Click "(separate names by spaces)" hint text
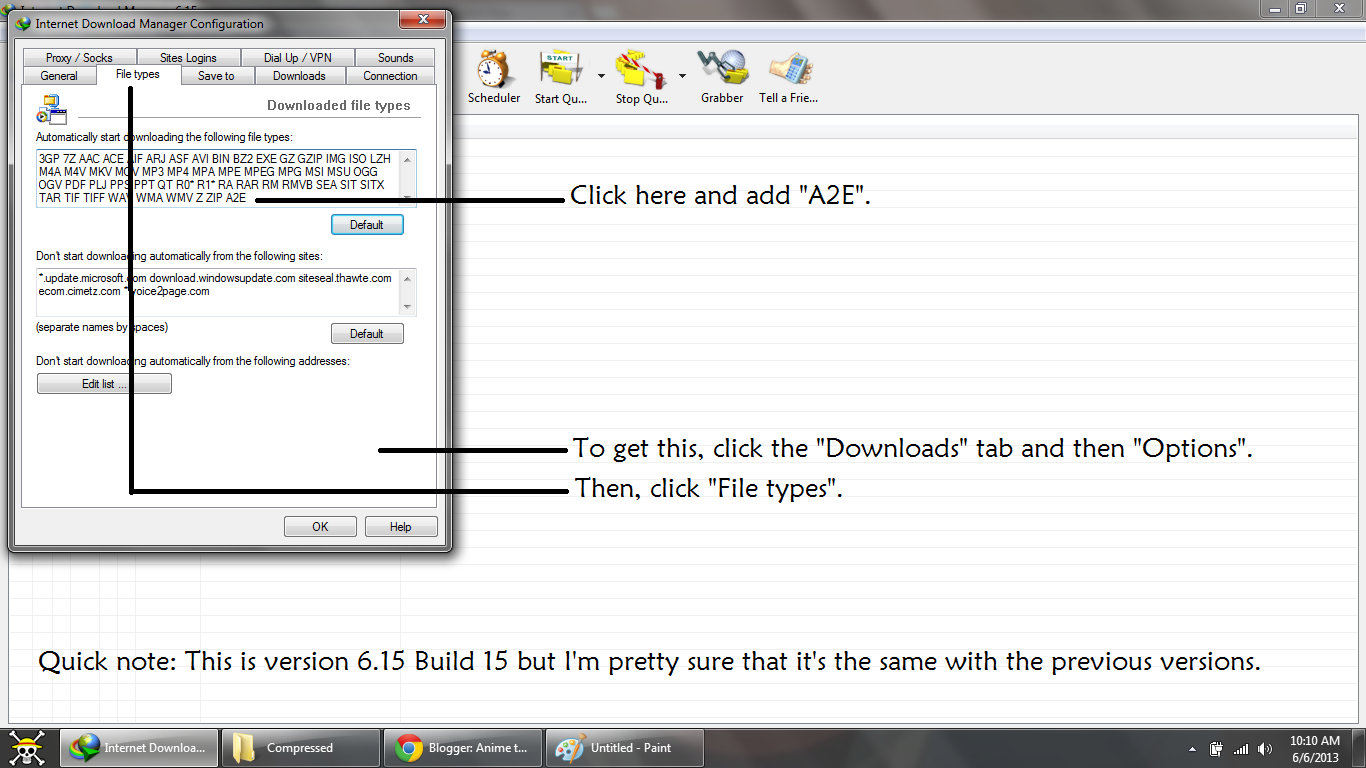This screenshot has height=768, width=1366. pos(102,327)
